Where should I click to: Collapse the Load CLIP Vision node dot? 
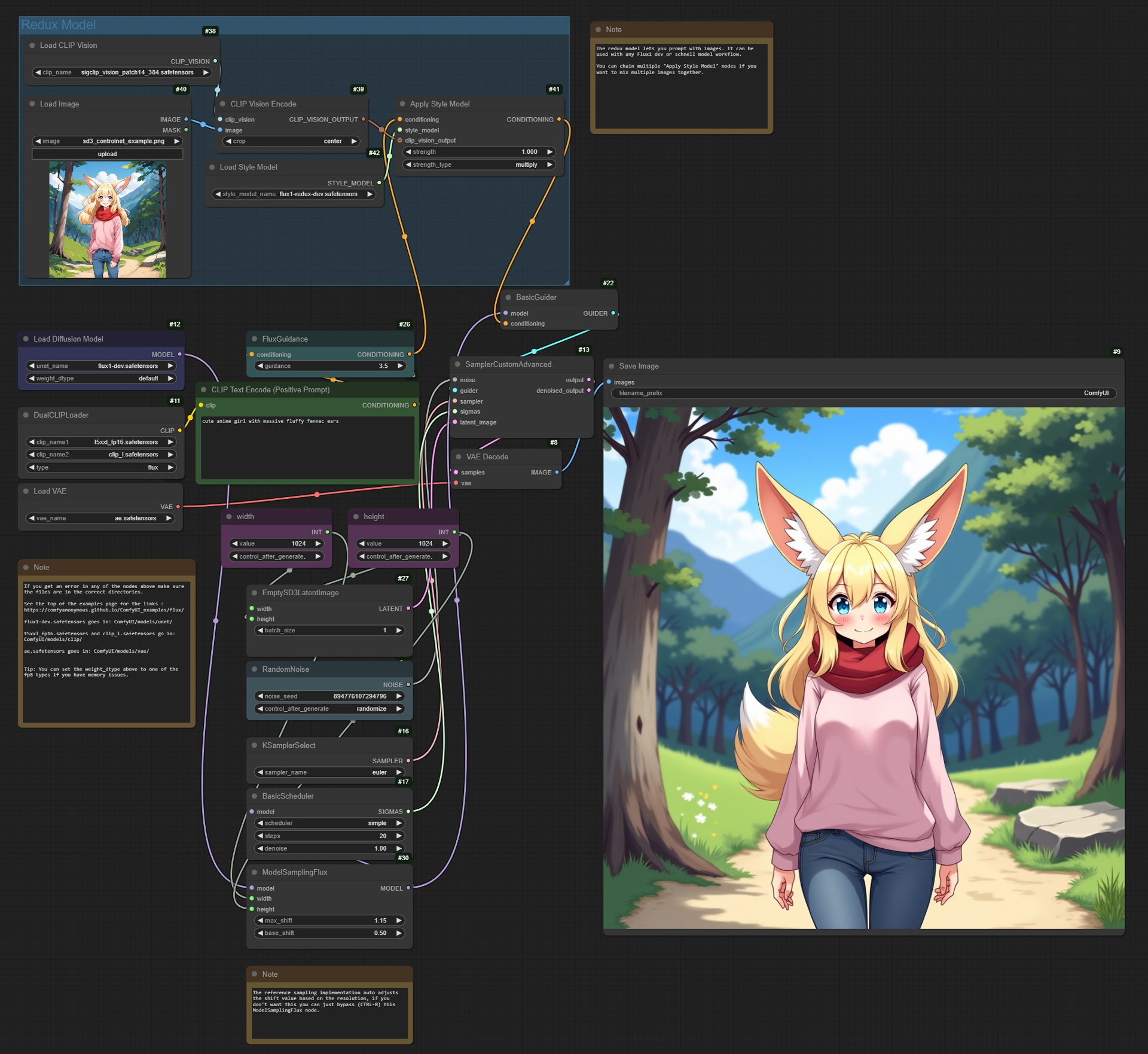point(32,45)
